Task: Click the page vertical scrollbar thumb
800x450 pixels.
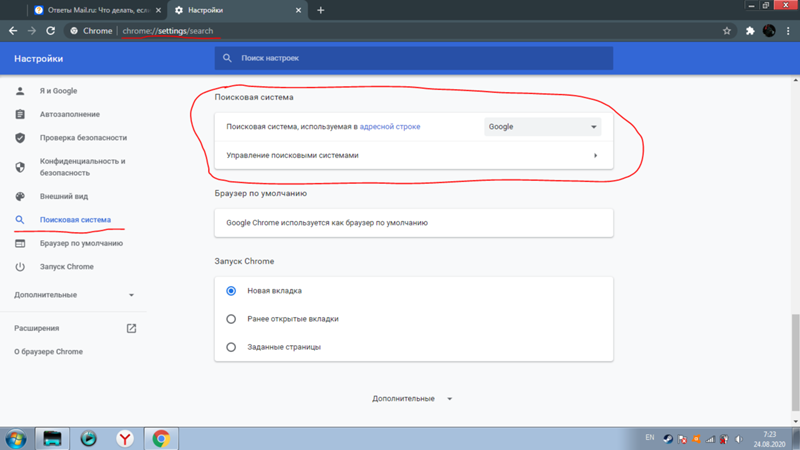Action: tap(795, 362)
